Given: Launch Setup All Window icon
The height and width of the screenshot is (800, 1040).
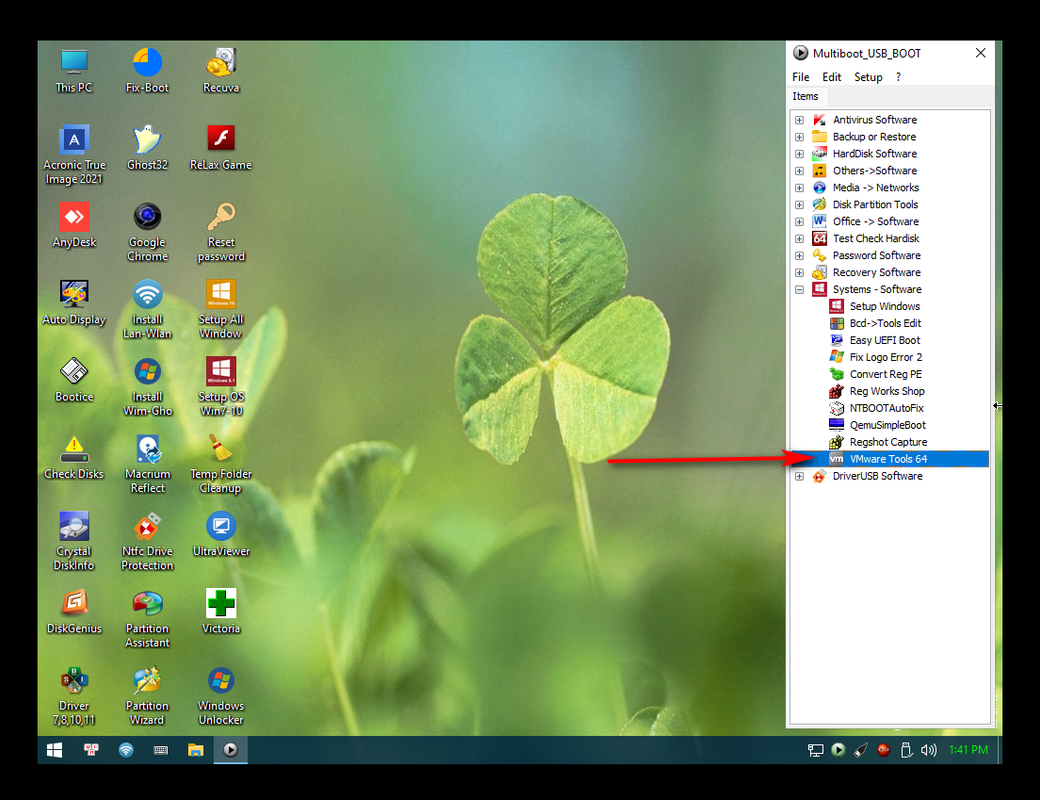Looking at the screenshot, I should click(221, 309).
